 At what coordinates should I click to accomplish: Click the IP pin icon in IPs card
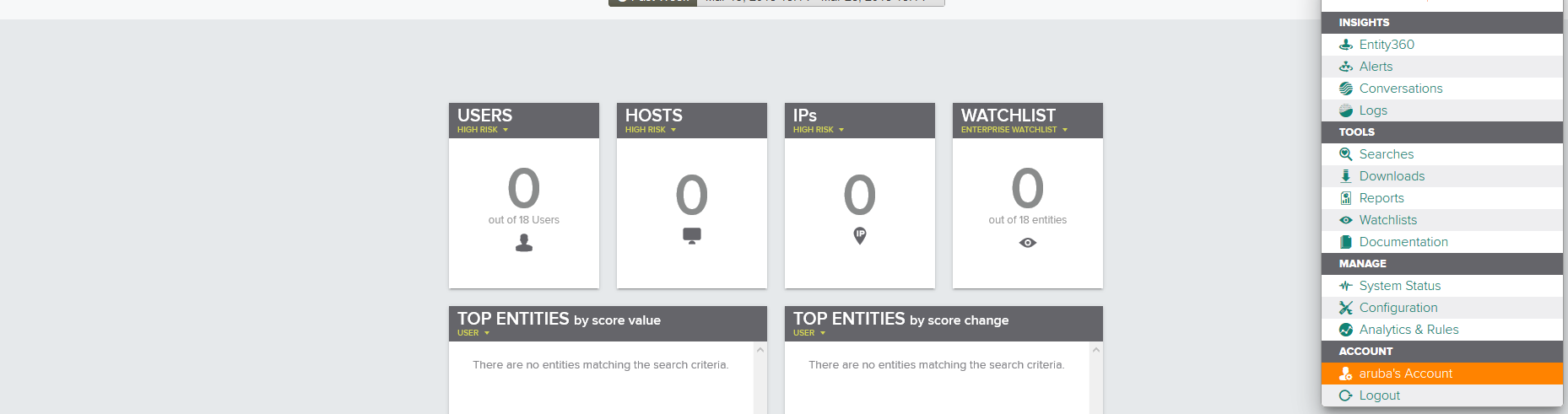(x=860, y=236)
